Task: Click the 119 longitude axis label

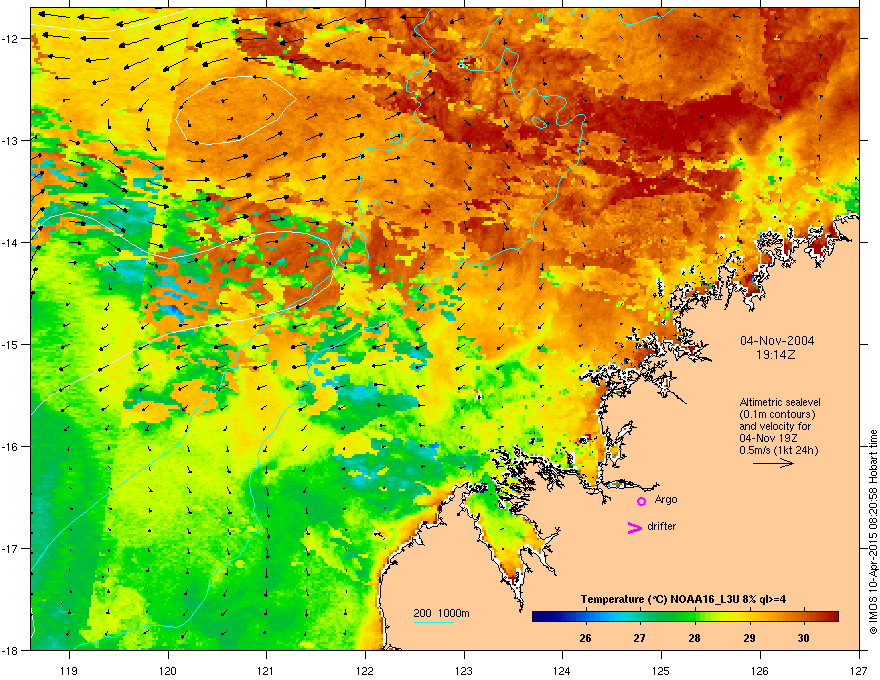Action: click(69, 671)
